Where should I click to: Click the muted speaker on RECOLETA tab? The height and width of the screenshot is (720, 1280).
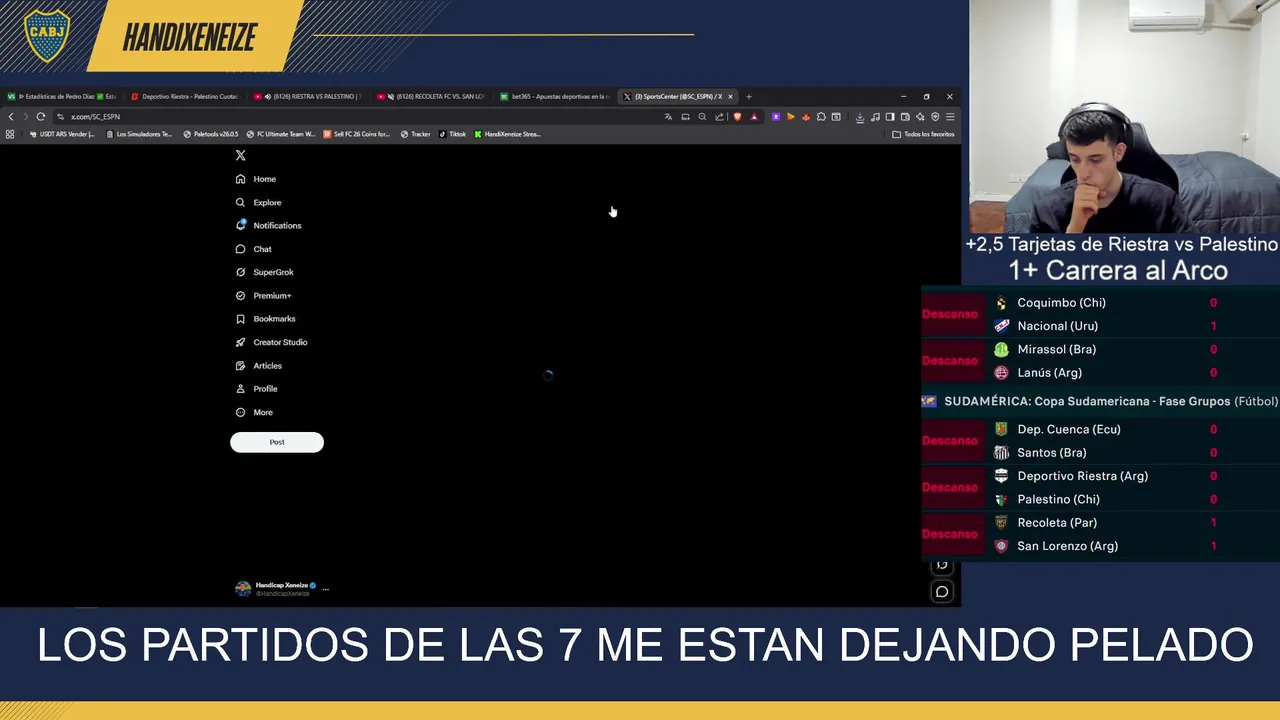[x=390, y=97]
